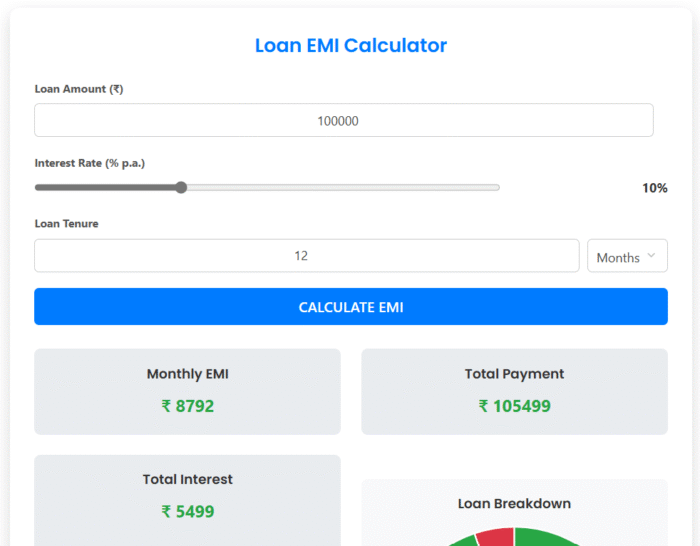This screenshot has height=546, width=700.
Task: Click the ₹ 5499 total interest amount
Action: point(187,511)
